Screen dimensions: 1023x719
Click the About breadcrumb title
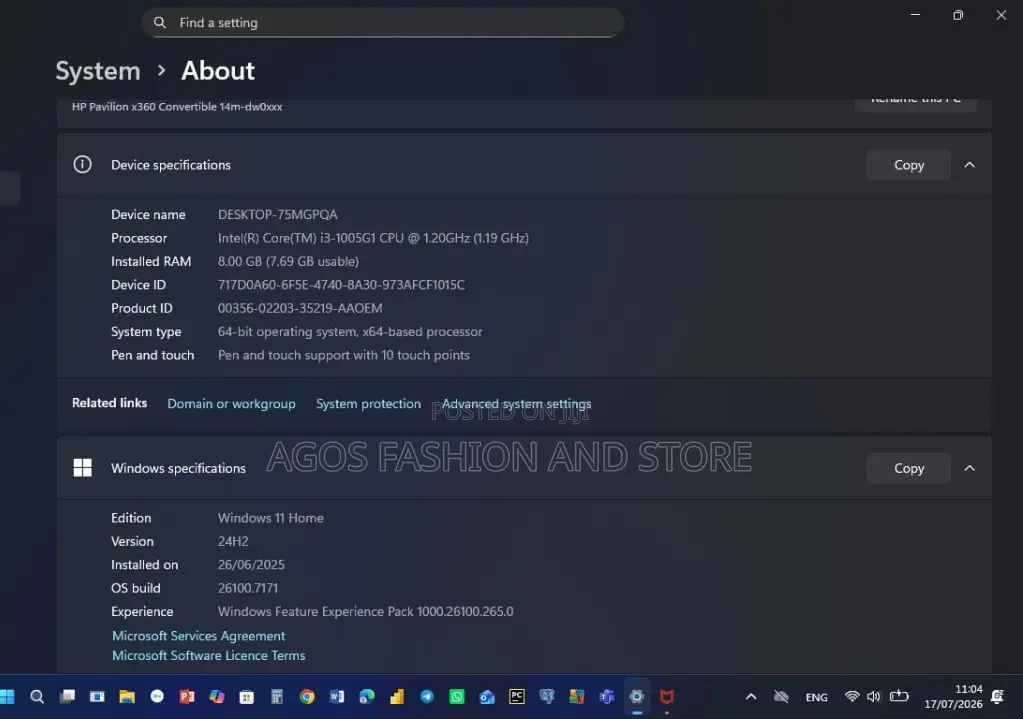coord(218,70)
